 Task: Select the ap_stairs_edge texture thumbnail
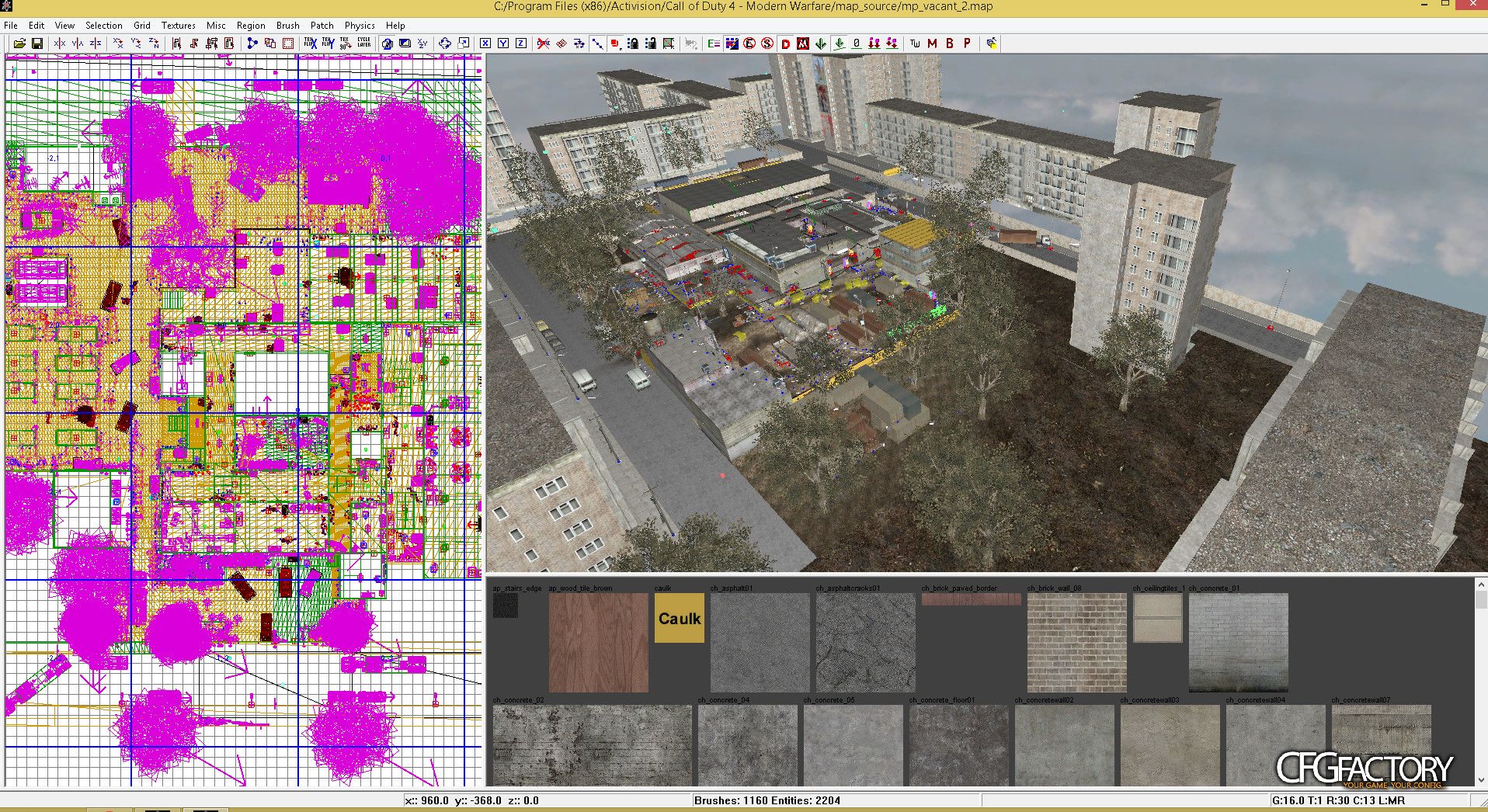[x=506, y=606]
